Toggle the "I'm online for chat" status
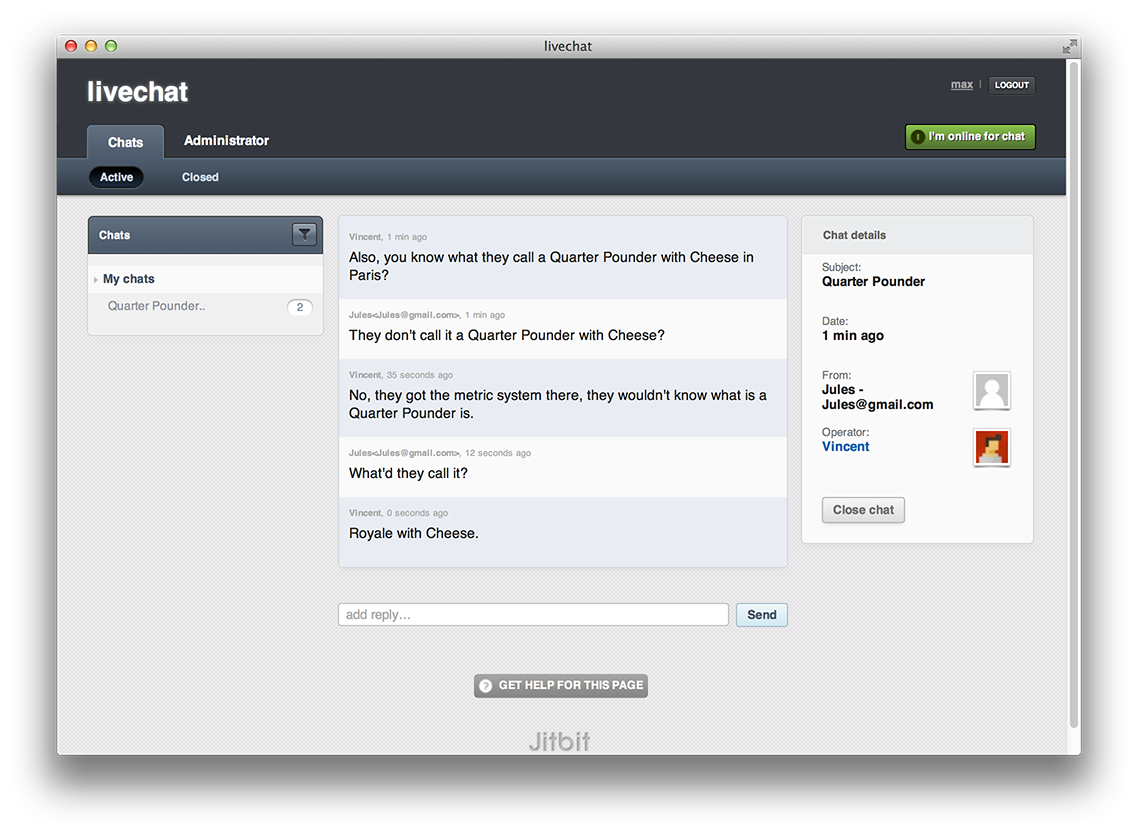1138x834 pixels. point(970,136)
